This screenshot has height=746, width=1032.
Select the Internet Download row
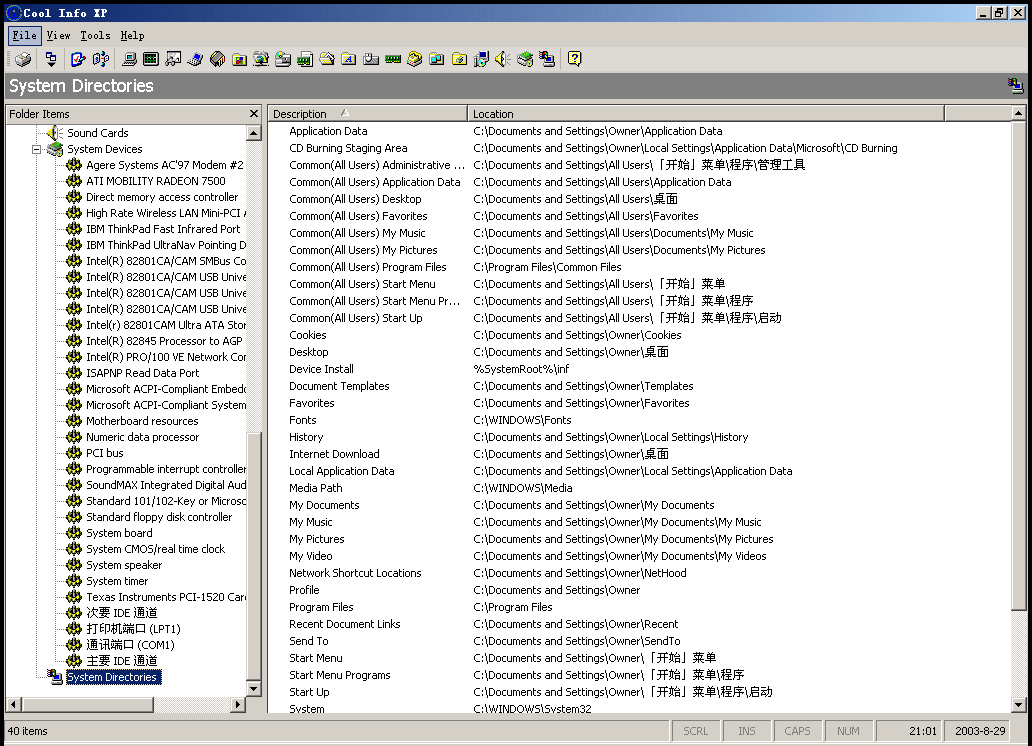coord(638,454)
